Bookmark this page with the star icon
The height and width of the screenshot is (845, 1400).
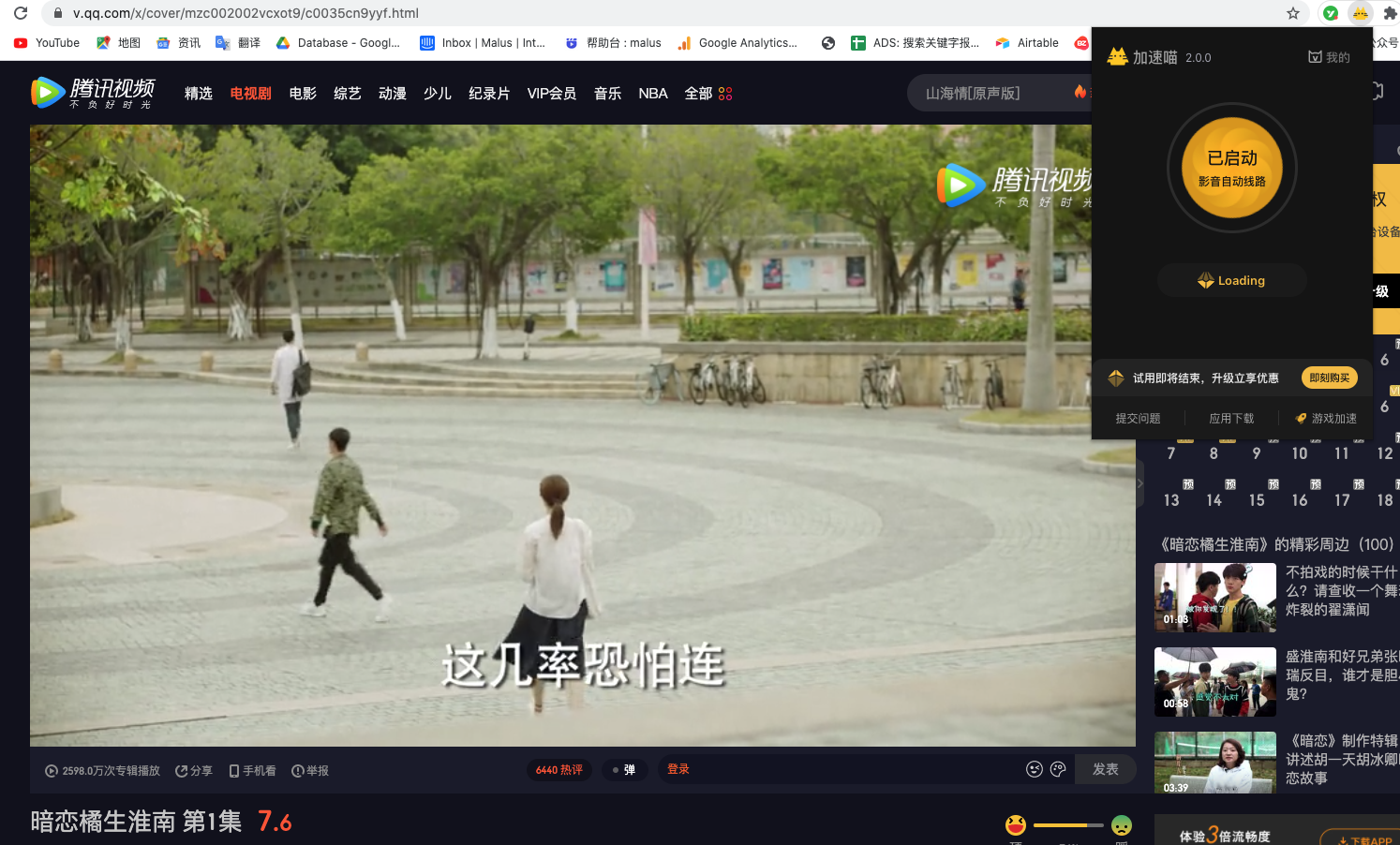[x=1293, y=13]
